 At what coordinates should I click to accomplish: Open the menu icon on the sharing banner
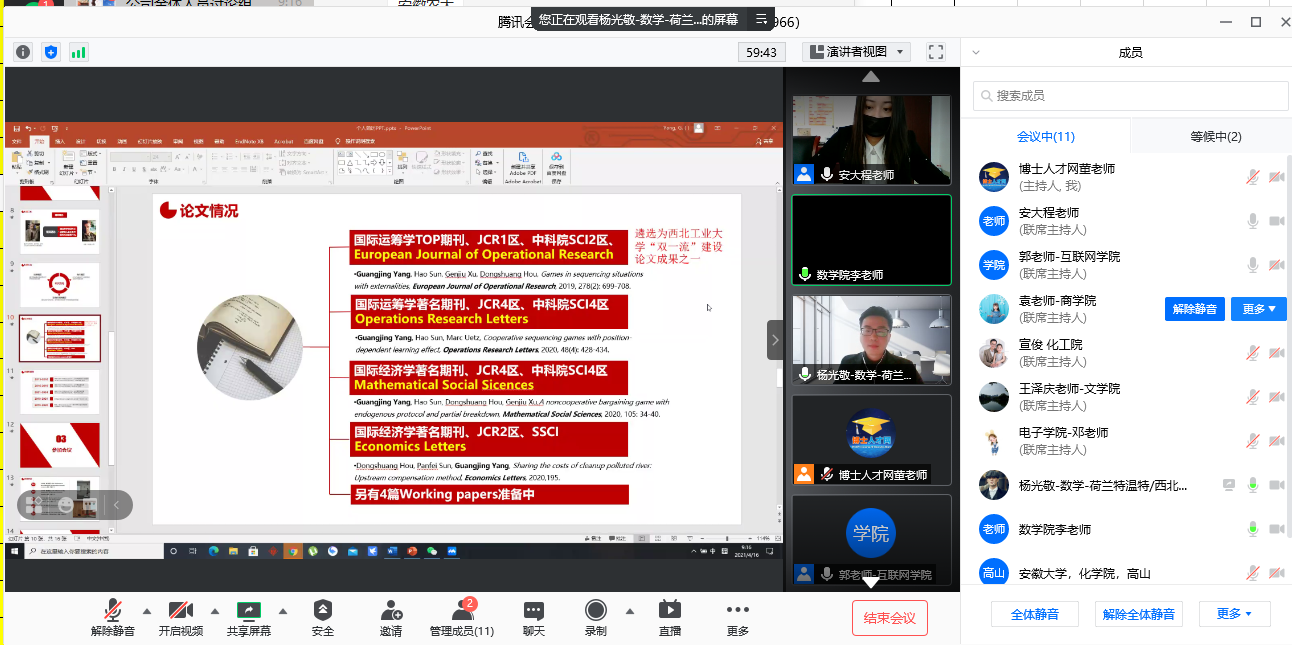[x=762, y=19]
